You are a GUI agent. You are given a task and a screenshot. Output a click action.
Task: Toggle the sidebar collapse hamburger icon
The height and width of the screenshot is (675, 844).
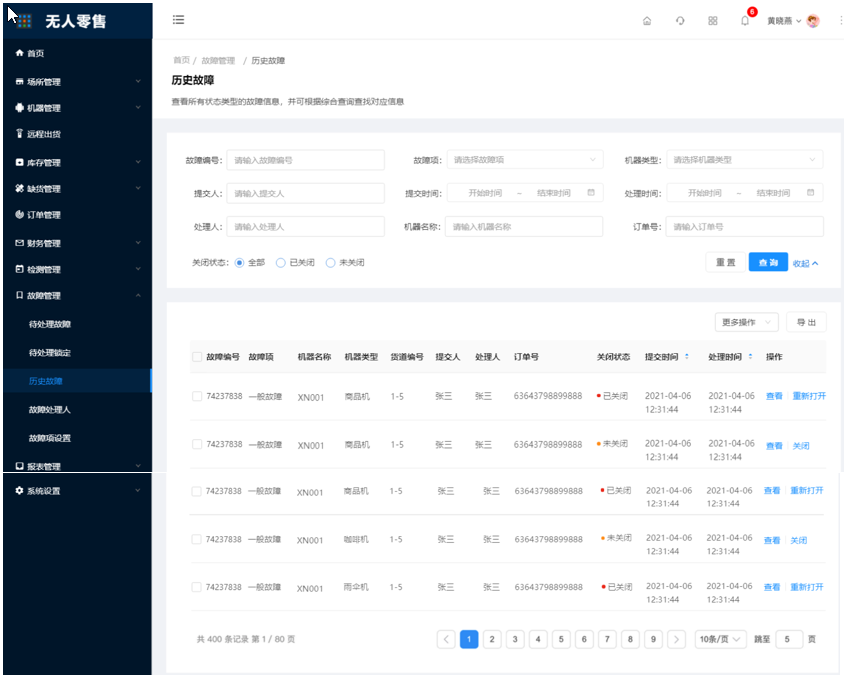pyautogui.click(x=178, y=20)
